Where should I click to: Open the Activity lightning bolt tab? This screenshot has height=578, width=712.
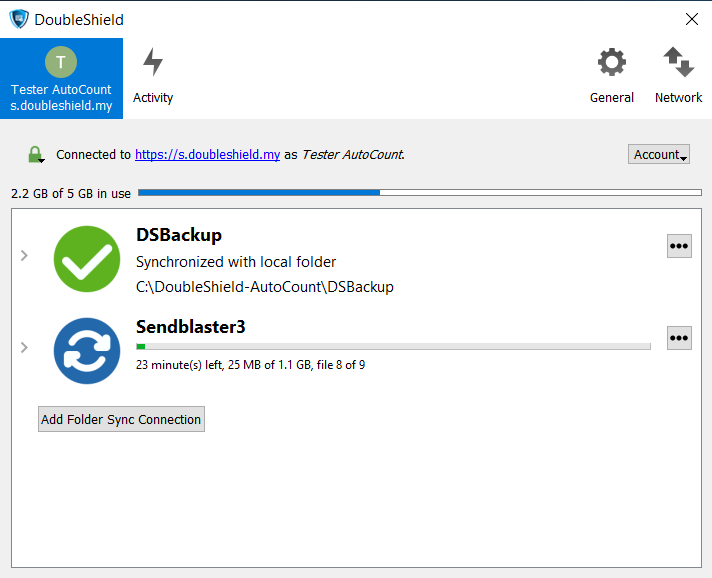pyautogui.click(x=153, y=78)
